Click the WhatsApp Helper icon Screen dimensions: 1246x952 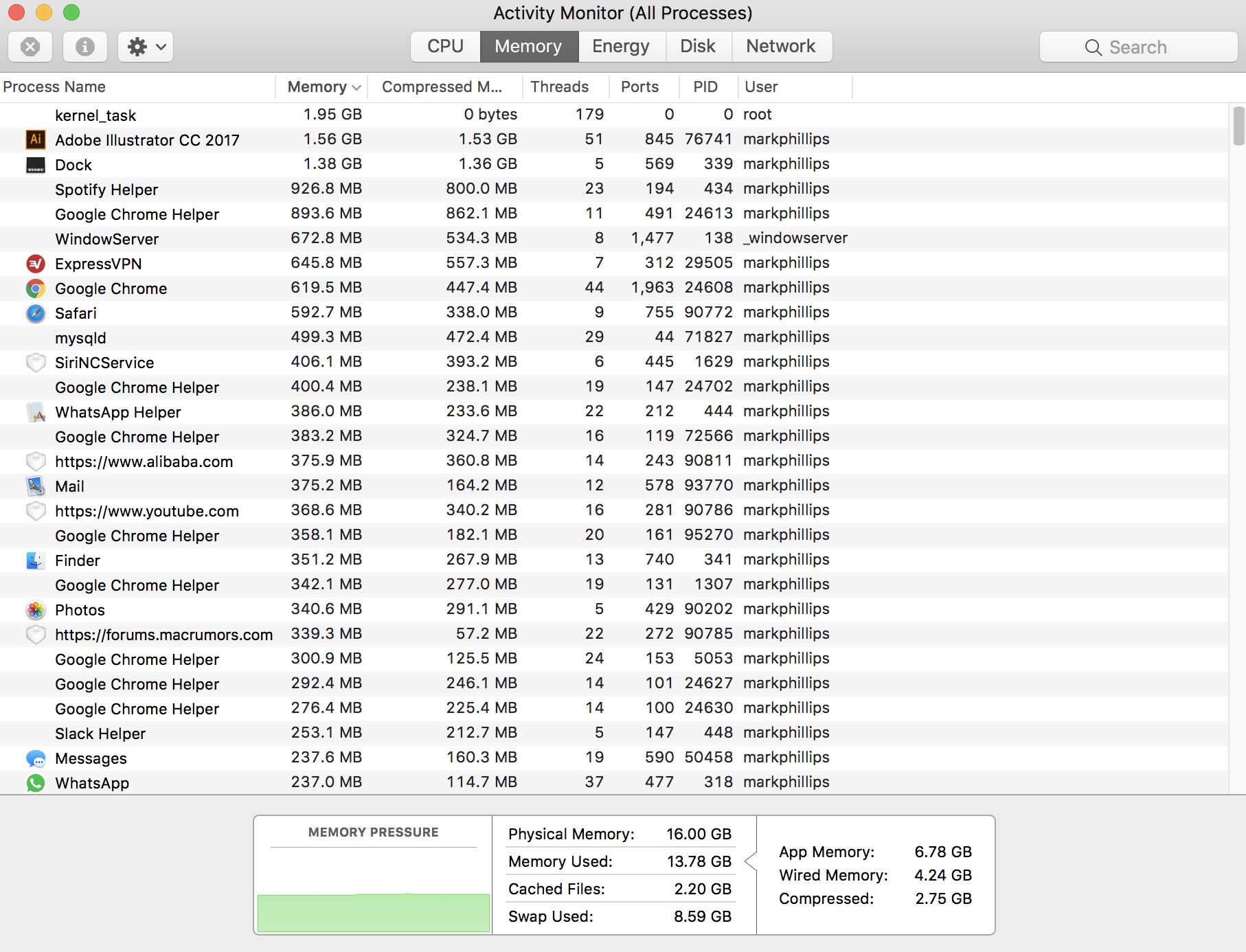36,412
